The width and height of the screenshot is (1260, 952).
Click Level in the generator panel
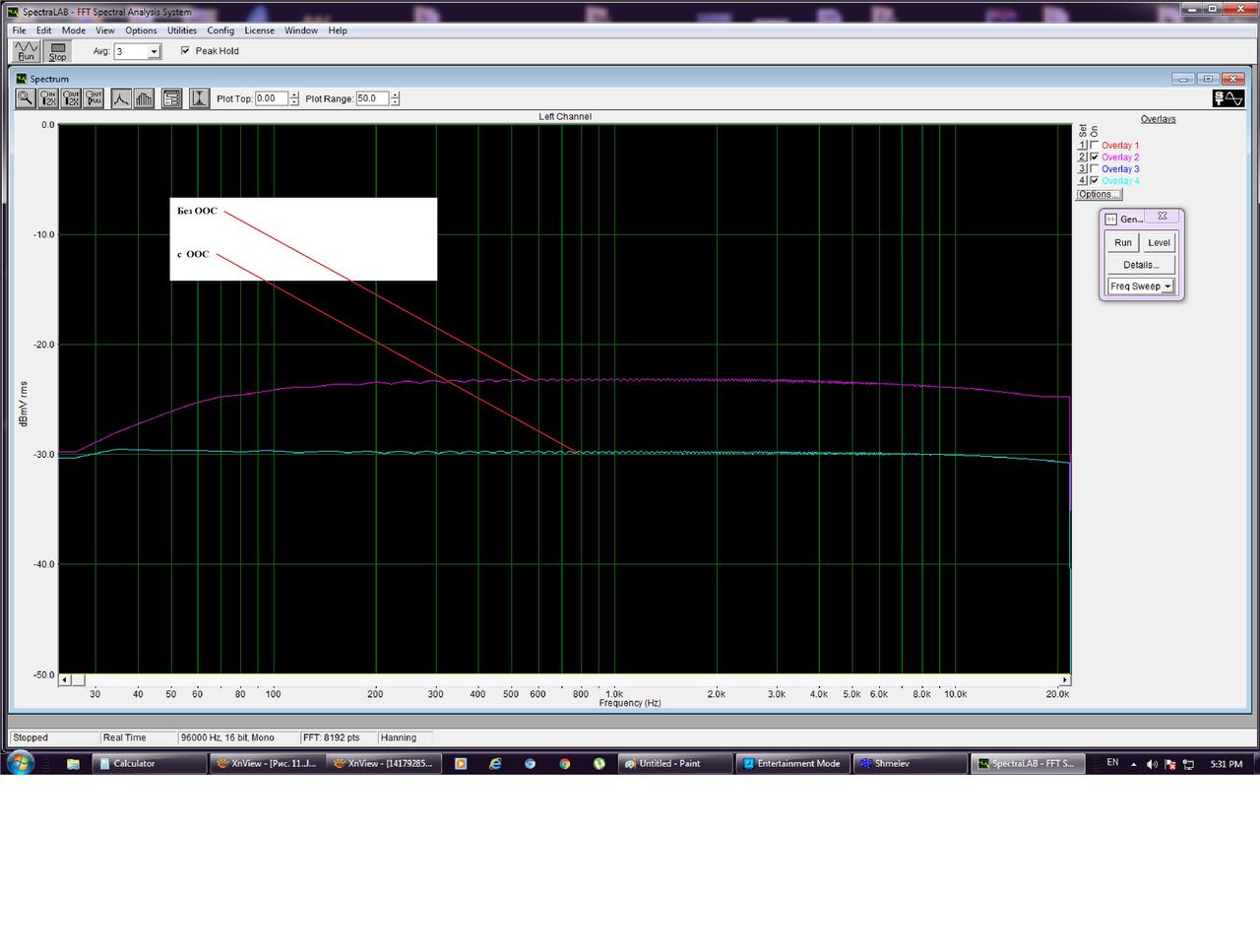(1159, 242)
